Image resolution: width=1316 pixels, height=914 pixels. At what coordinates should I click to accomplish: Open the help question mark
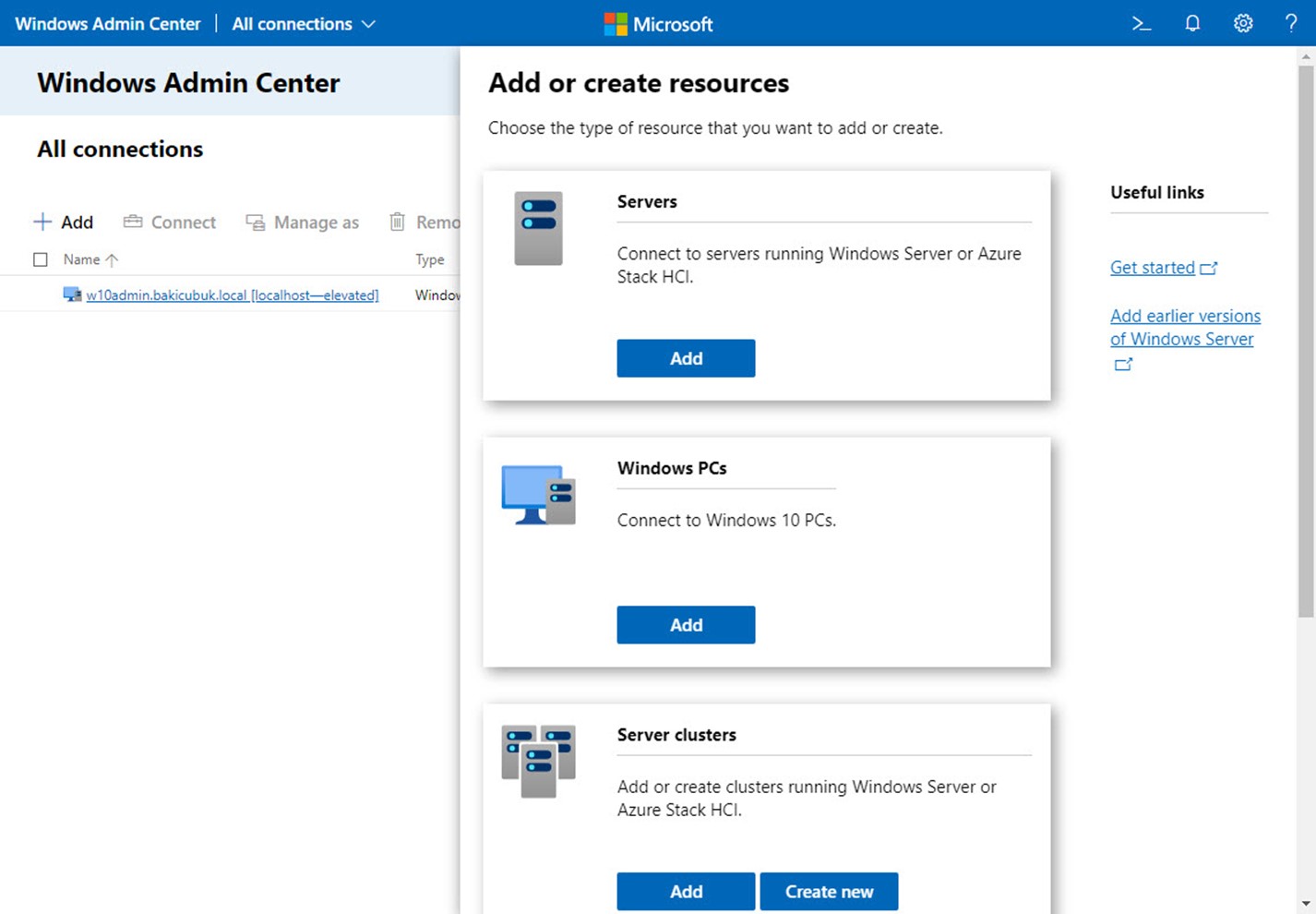(x=1291, y=24)
